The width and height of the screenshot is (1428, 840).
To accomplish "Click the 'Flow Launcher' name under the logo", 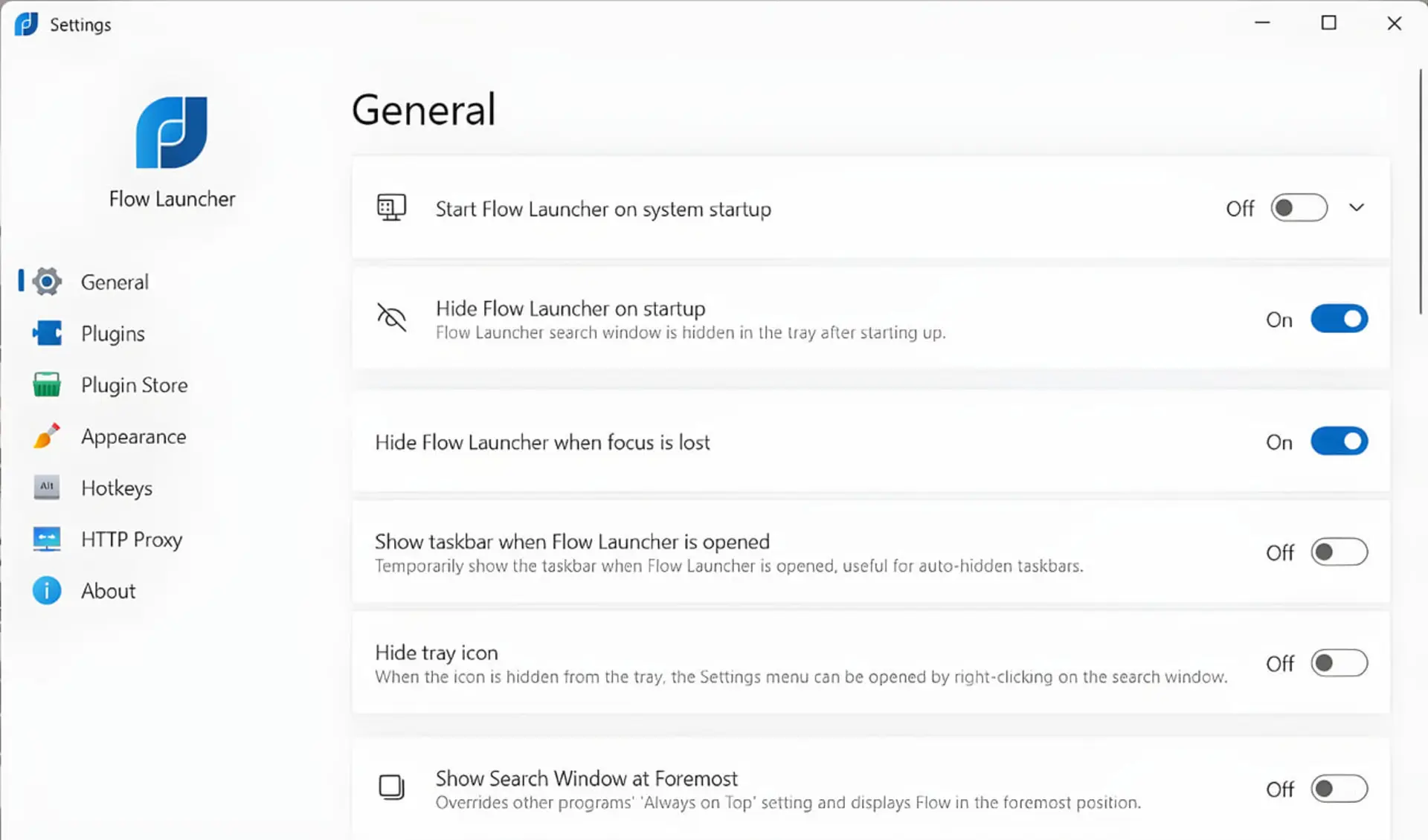I will point(172,198).
